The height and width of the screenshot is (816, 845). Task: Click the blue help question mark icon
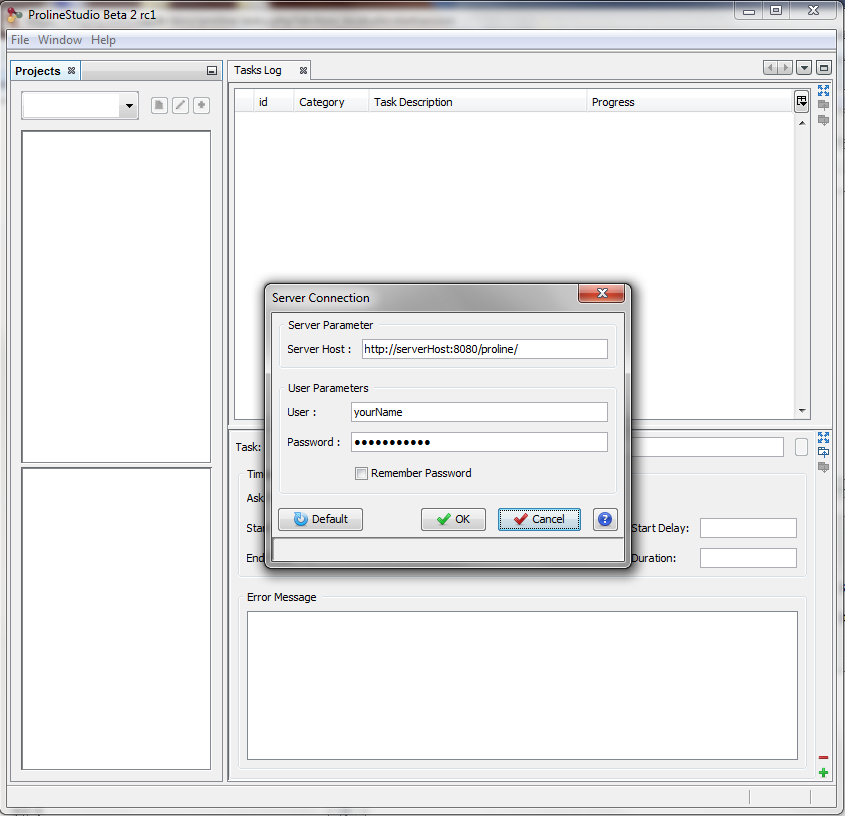tap(605, 519)
